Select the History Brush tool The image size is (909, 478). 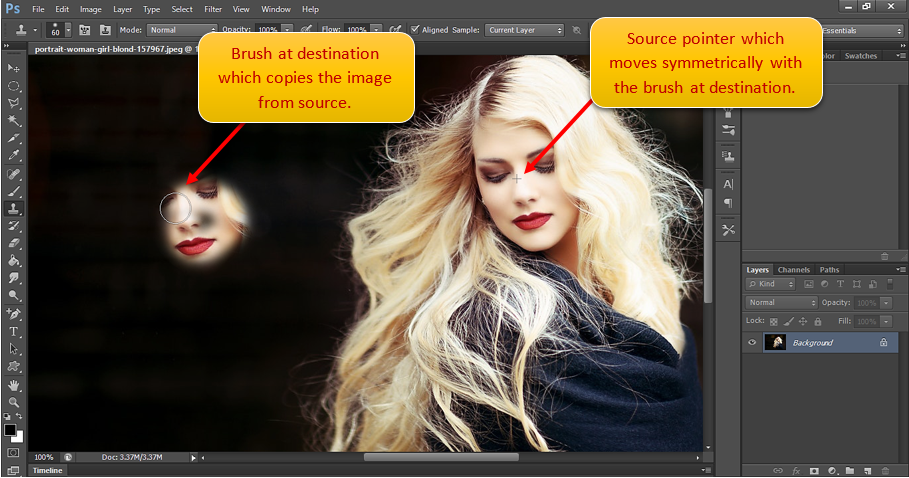pos(13,226)
